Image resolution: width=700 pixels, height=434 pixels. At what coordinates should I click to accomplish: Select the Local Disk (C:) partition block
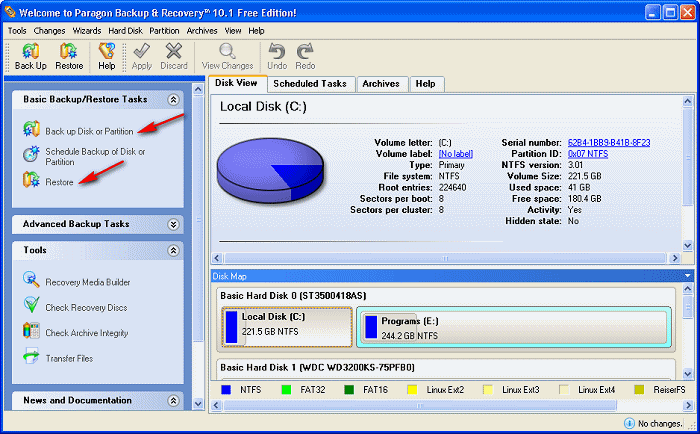tap(287, 327)
